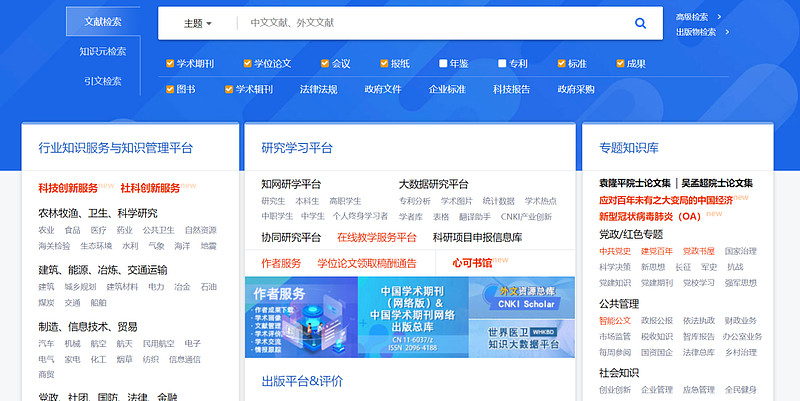Open 政府文件 database link
This screenshot has width=800, height=401.
[x=383, y=89]
